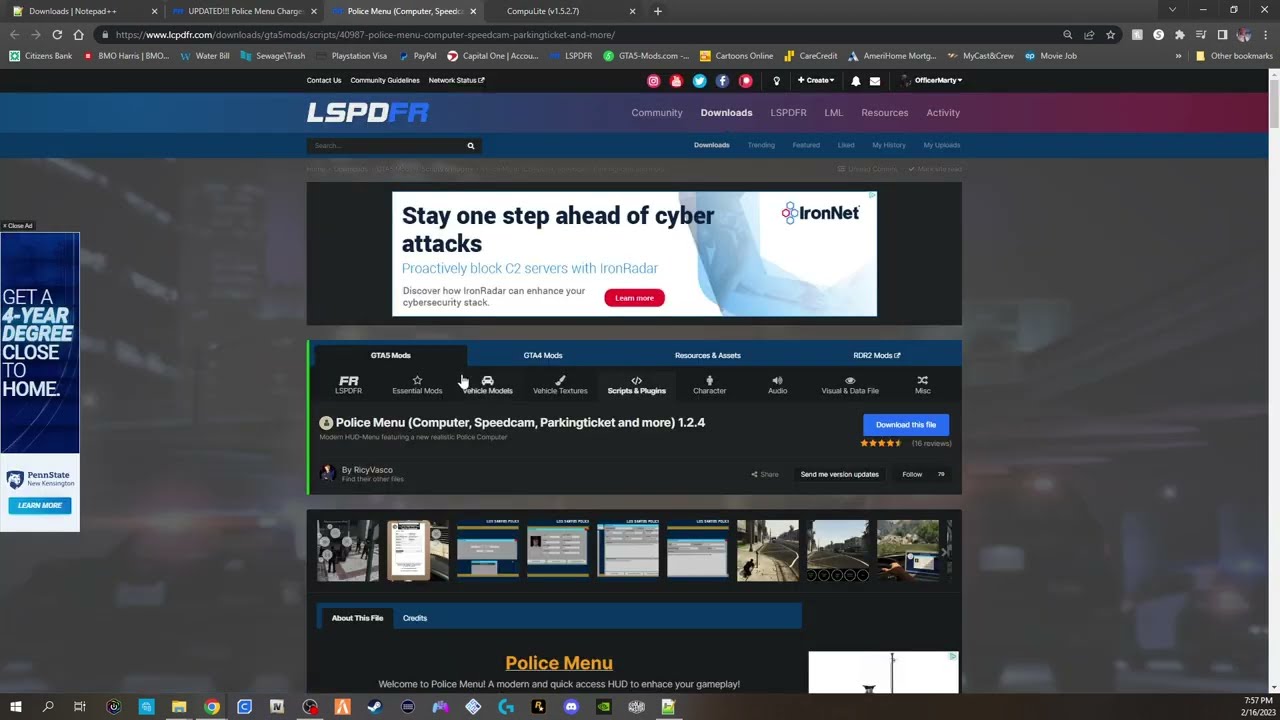Select the Character category icon
Screen dimensions: 1280x720
pos(709,385)
